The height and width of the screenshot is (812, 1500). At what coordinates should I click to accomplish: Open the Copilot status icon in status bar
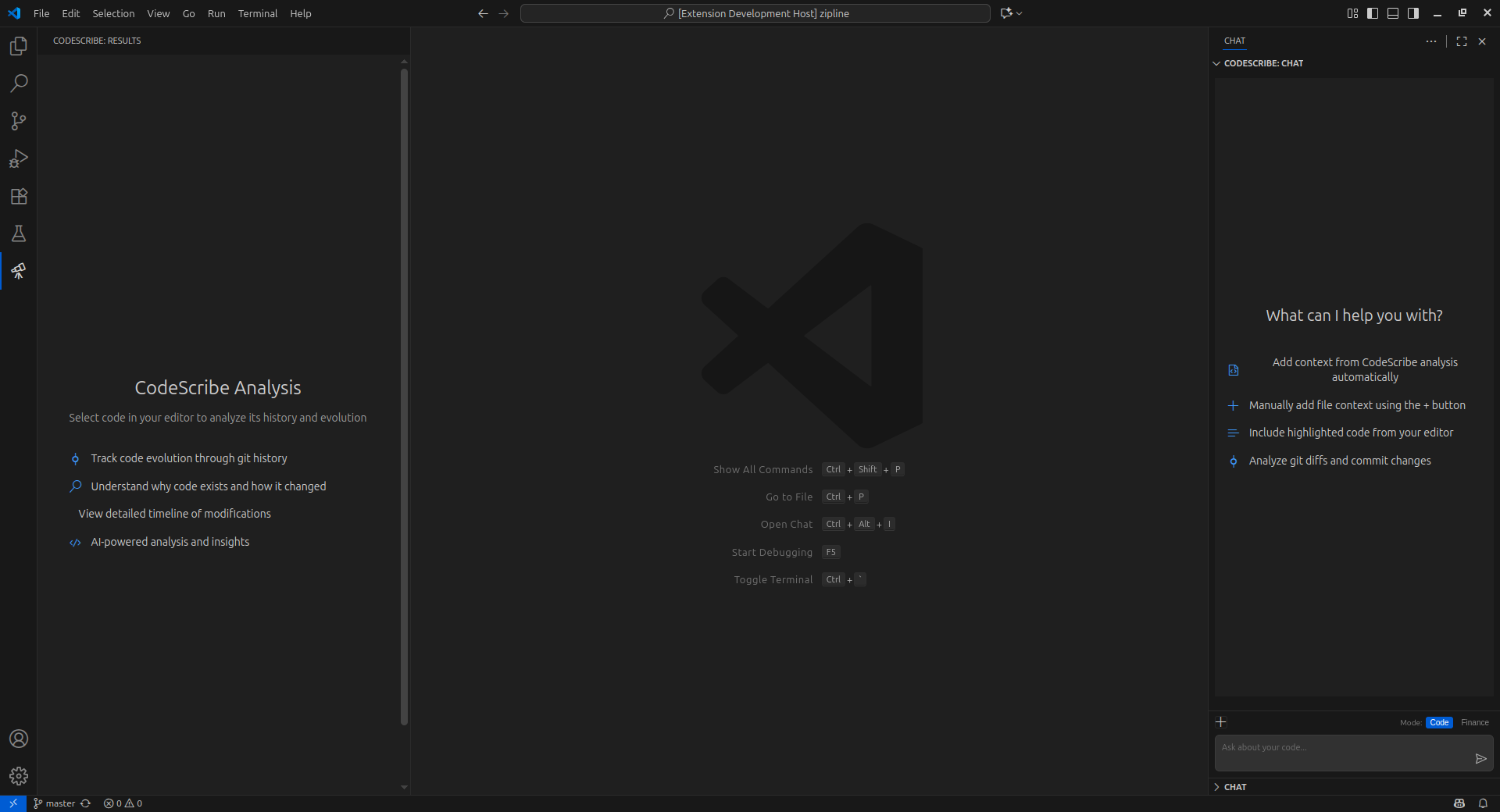click(x=1459, y=803)
